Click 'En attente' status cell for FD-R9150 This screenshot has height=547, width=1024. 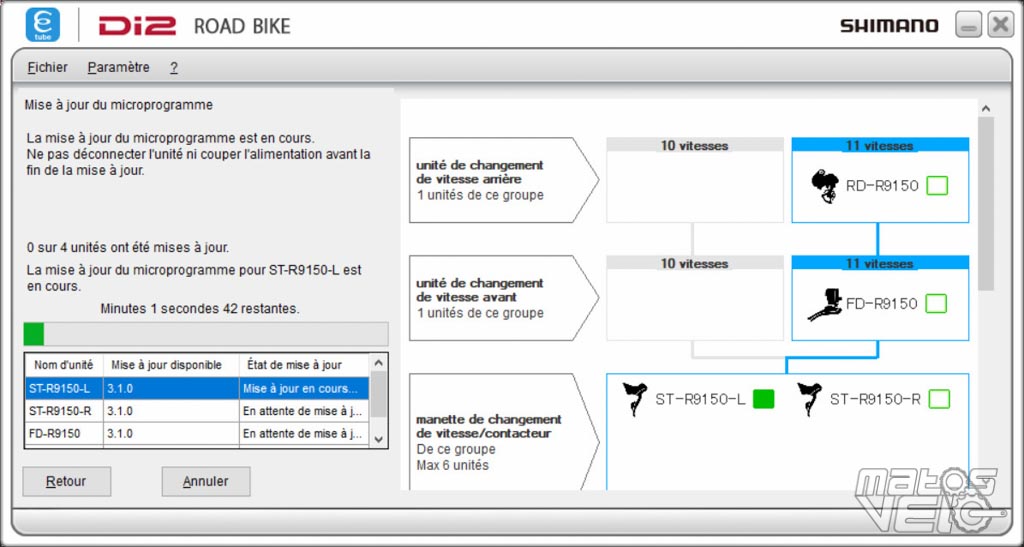click(304, 433)
